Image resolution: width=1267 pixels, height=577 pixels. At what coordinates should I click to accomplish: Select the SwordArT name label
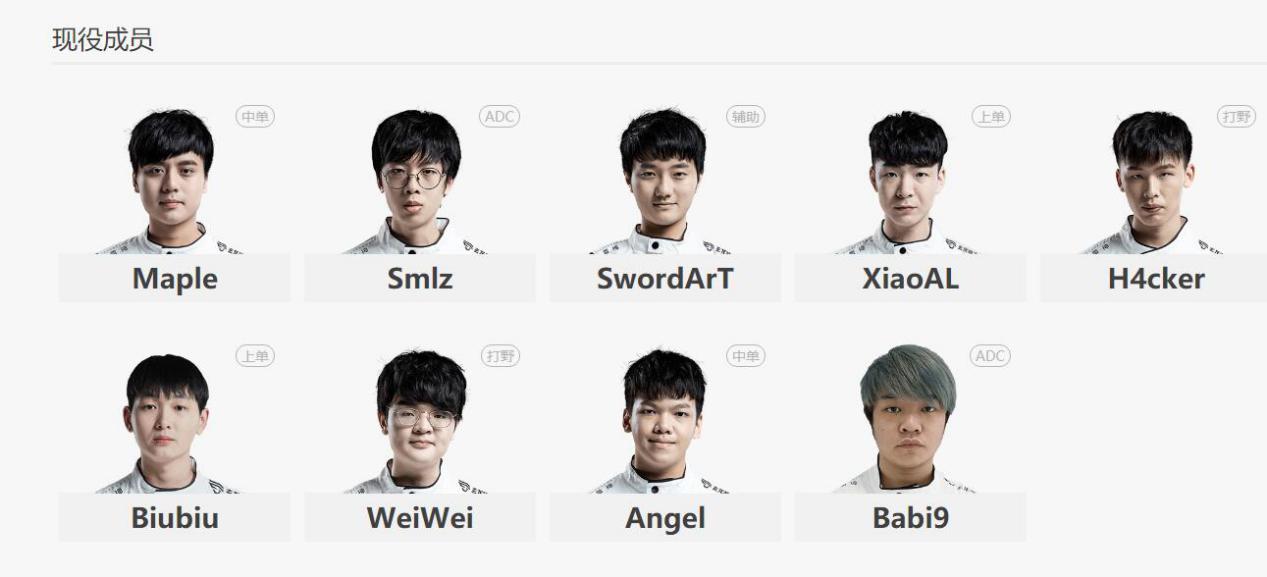tap(665, 279)
